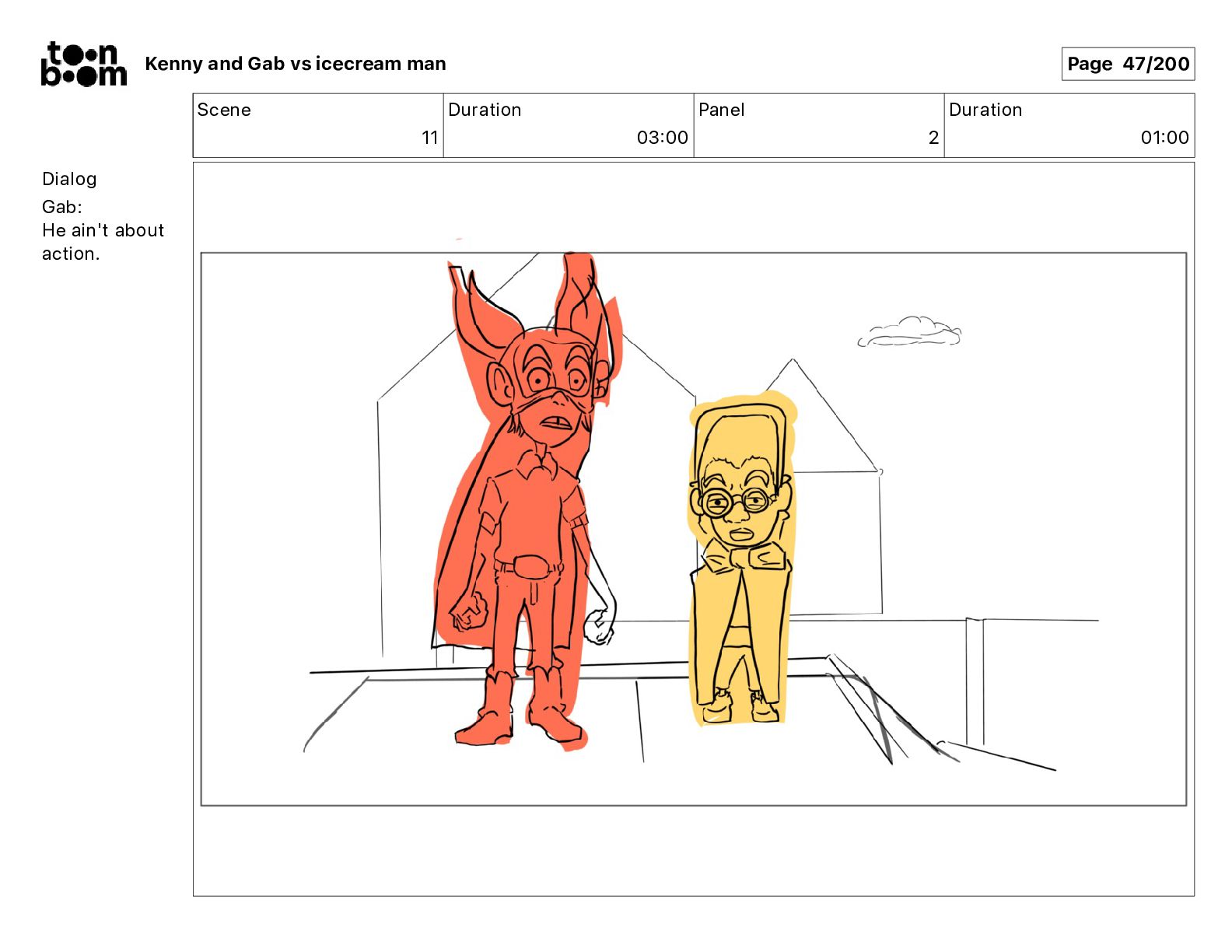Viewport: 1232px width, 952px height.
Task: Click the panel 'Duration' header next to Panel
Action: [985, 110]
